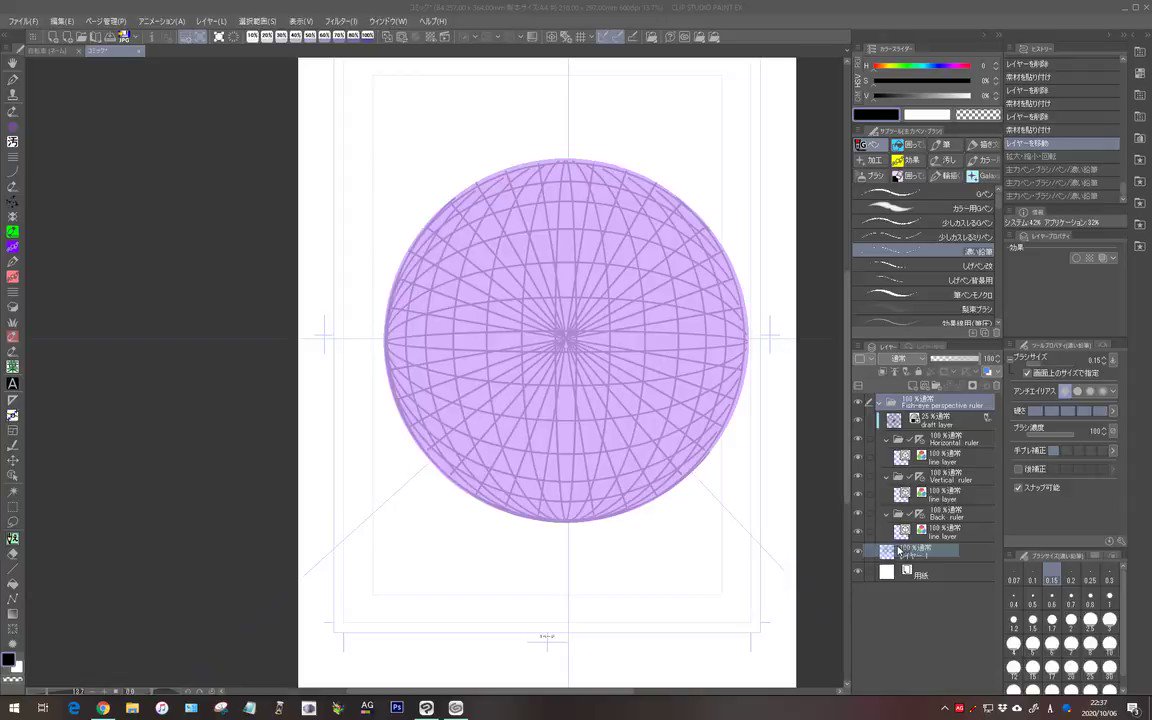1152x720 pixels.
Task: Select the 0.2 brush size preset
Action: click(x=1071, y=573)
